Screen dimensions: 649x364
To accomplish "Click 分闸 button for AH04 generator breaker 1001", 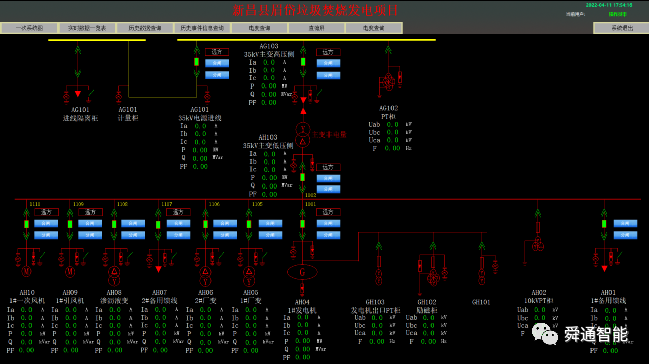I will pos(328,235).
